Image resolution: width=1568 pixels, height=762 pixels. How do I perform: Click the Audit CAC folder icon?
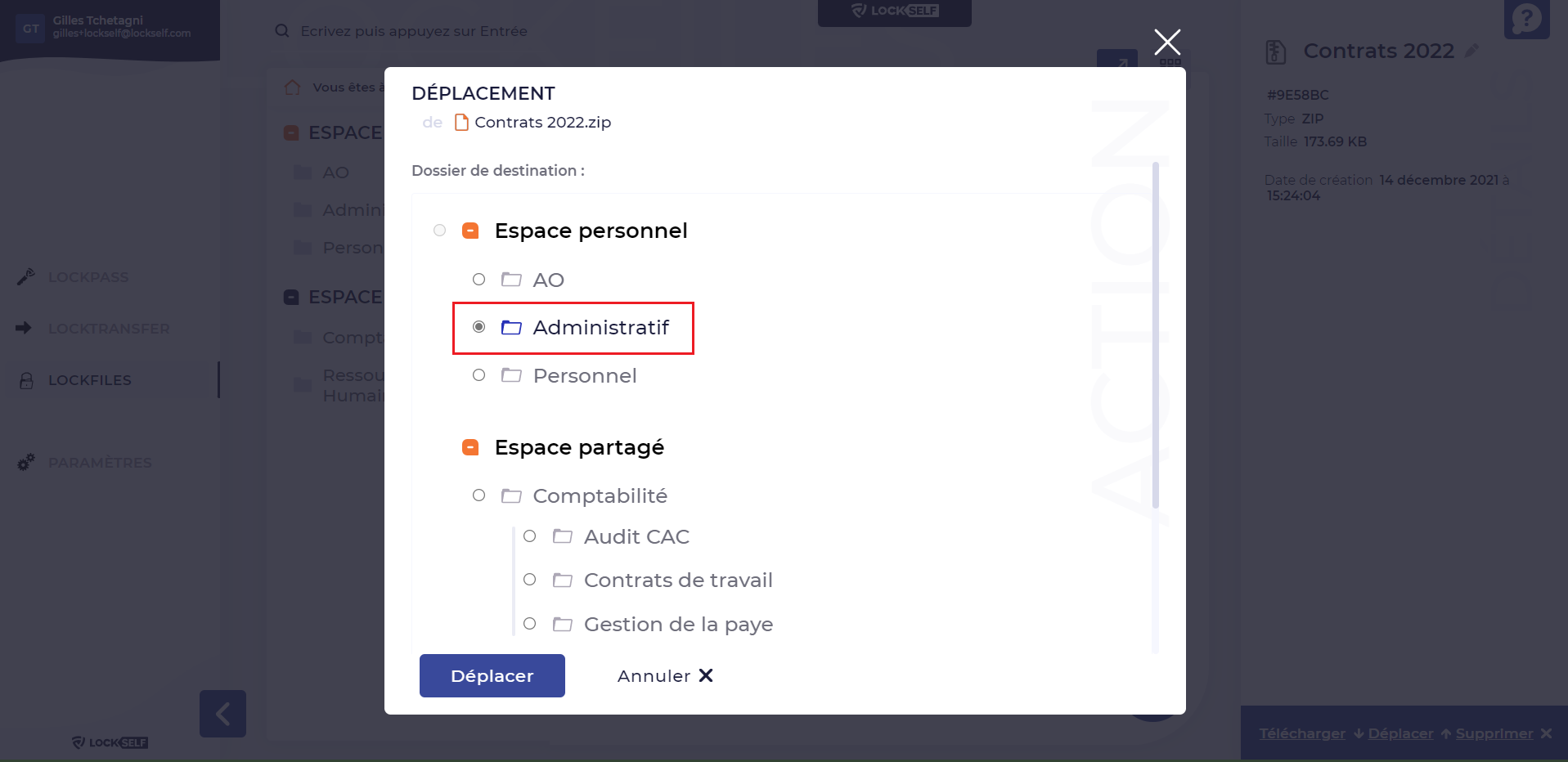click(x=562, y=537)
